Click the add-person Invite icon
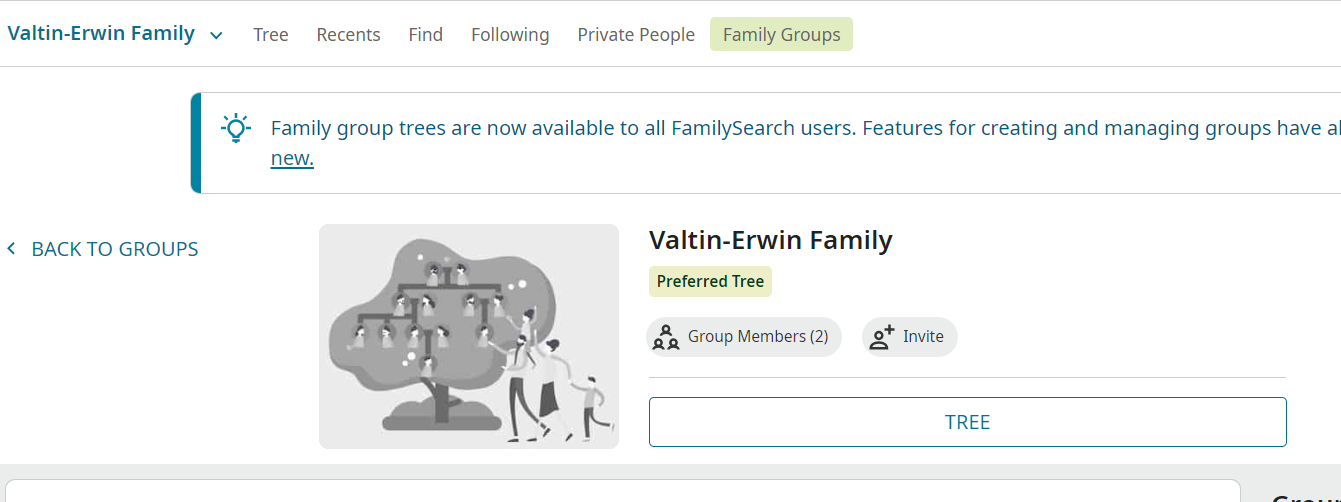 881,337
